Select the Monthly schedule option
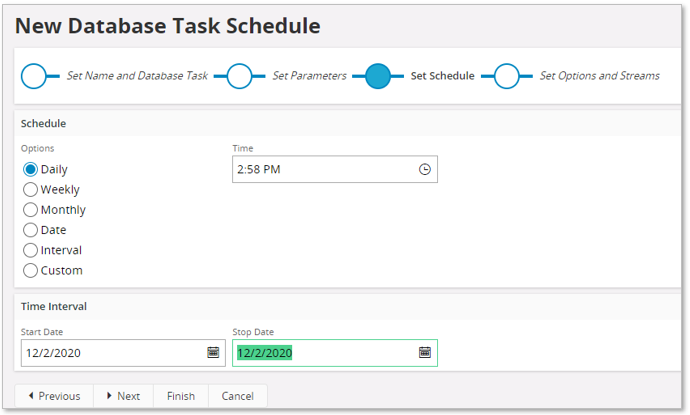The width and height of the screenshot is (690, 415). click(30, 210)
